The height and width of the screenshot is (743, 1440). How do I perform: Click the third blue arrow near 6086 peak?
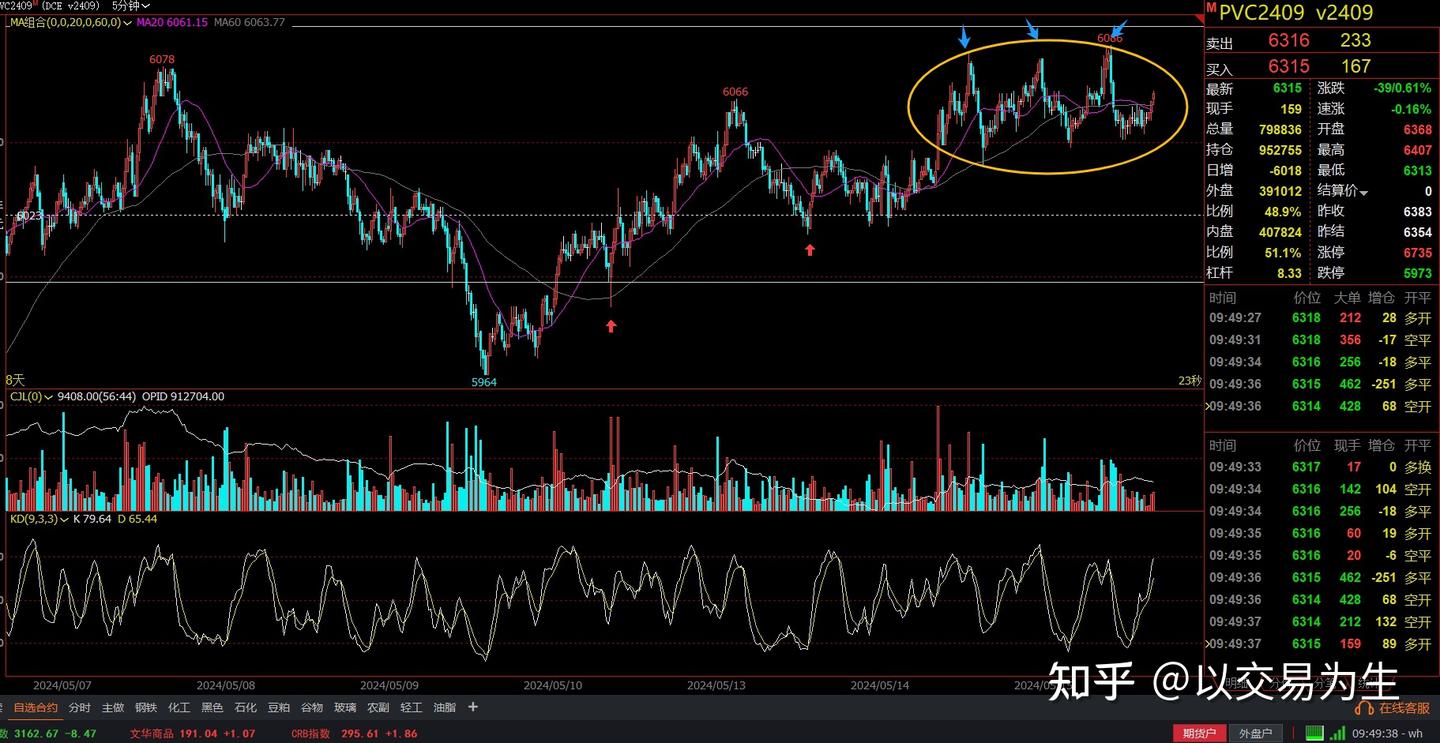1119,30
